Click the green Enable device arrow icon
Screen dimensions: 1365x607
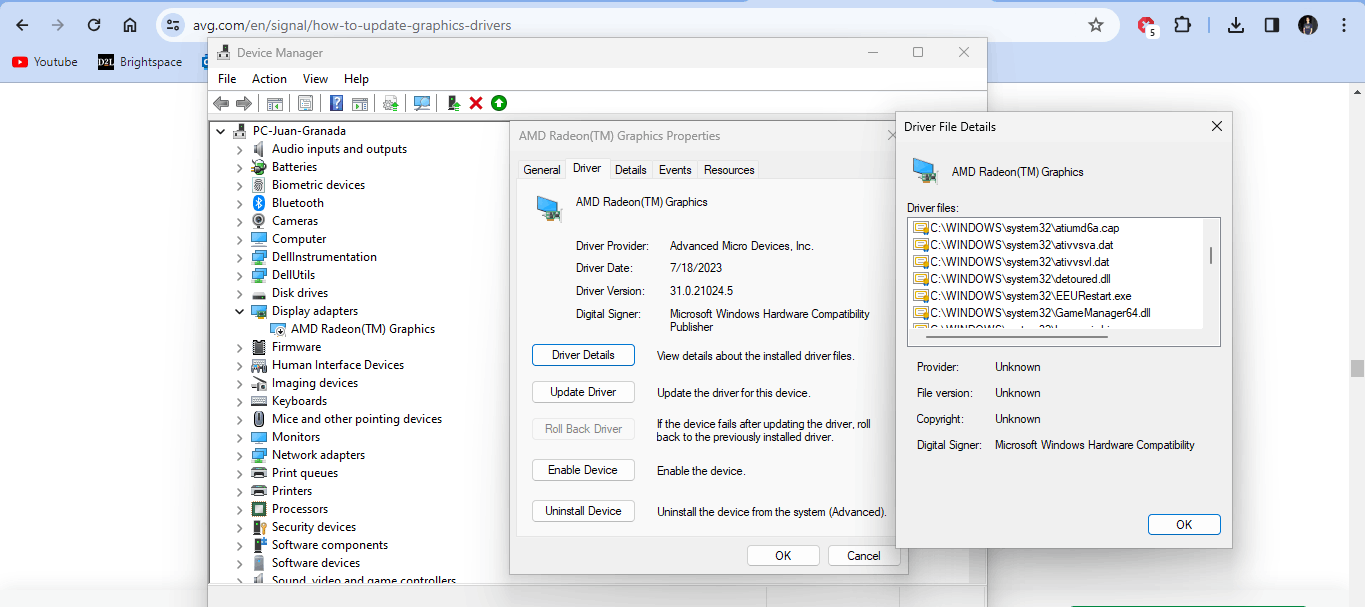(x=499, y=103)
